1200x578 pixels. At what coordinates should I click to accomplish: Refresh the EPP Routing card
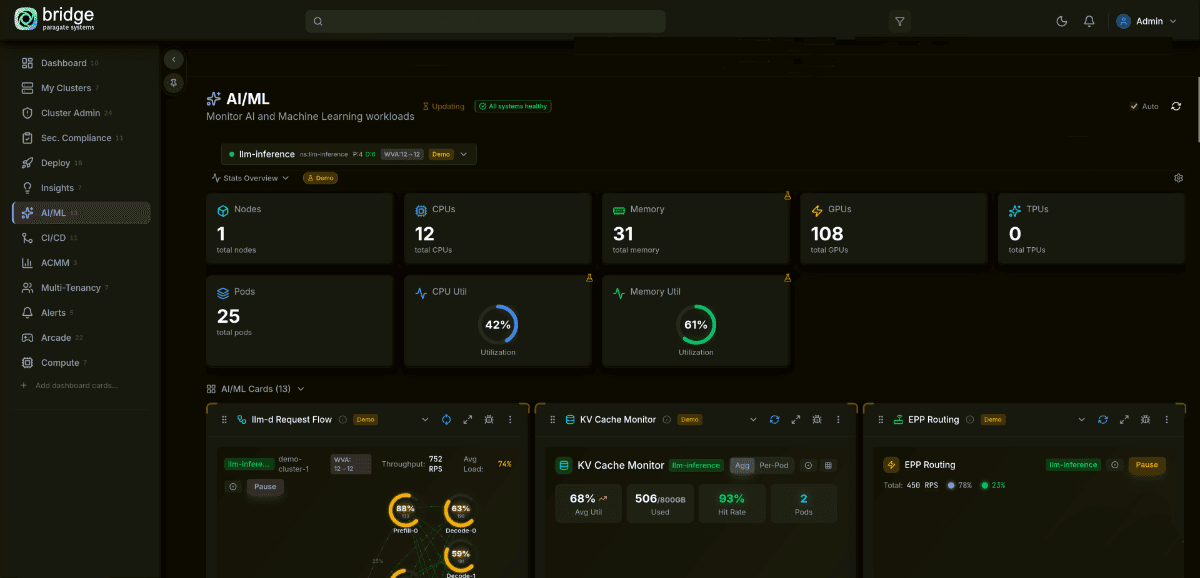click(x=1102, y=420)
